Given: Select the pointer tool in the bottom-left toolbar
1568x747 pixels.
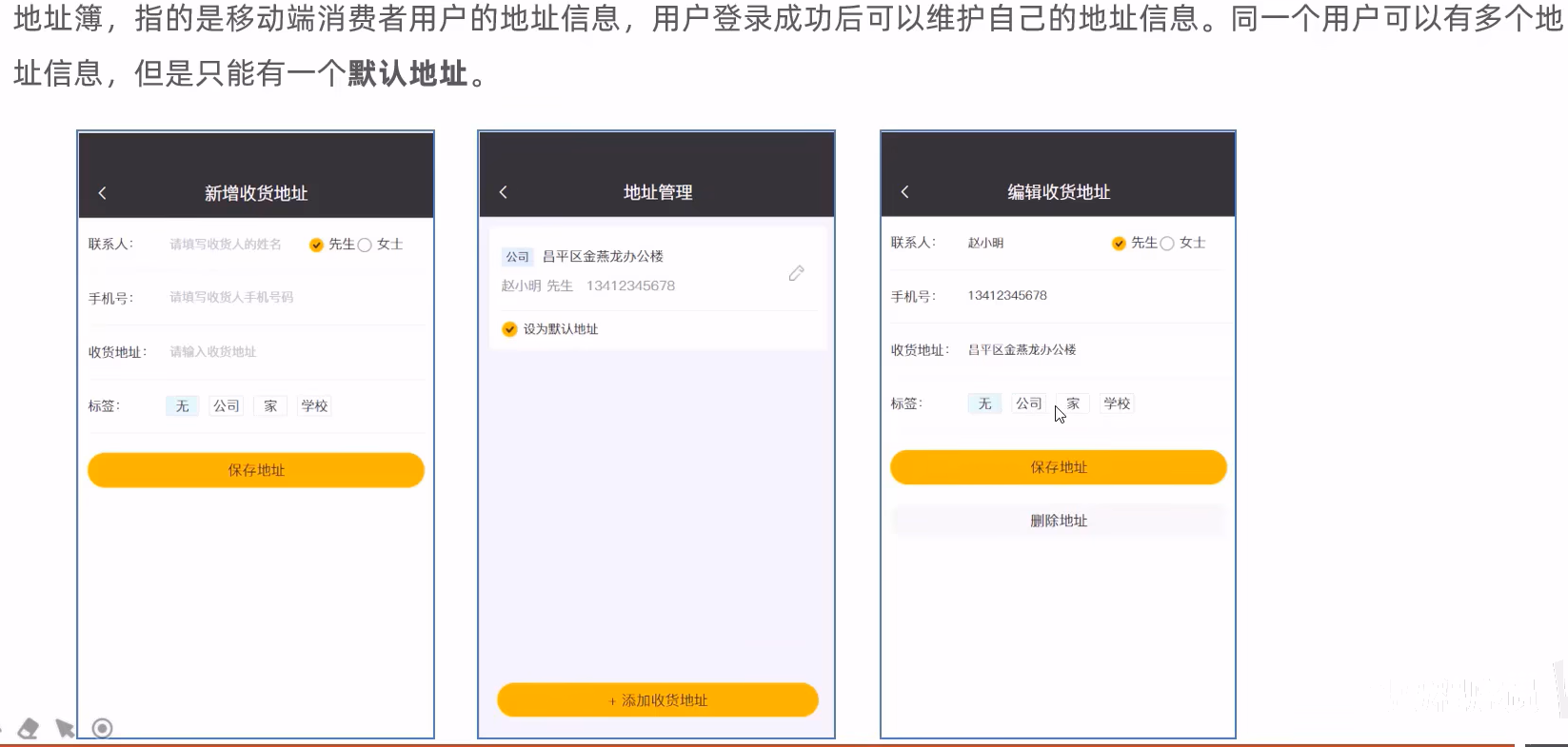Looking at the screenshot, I should pyautogui.click(x=65, y=729).
